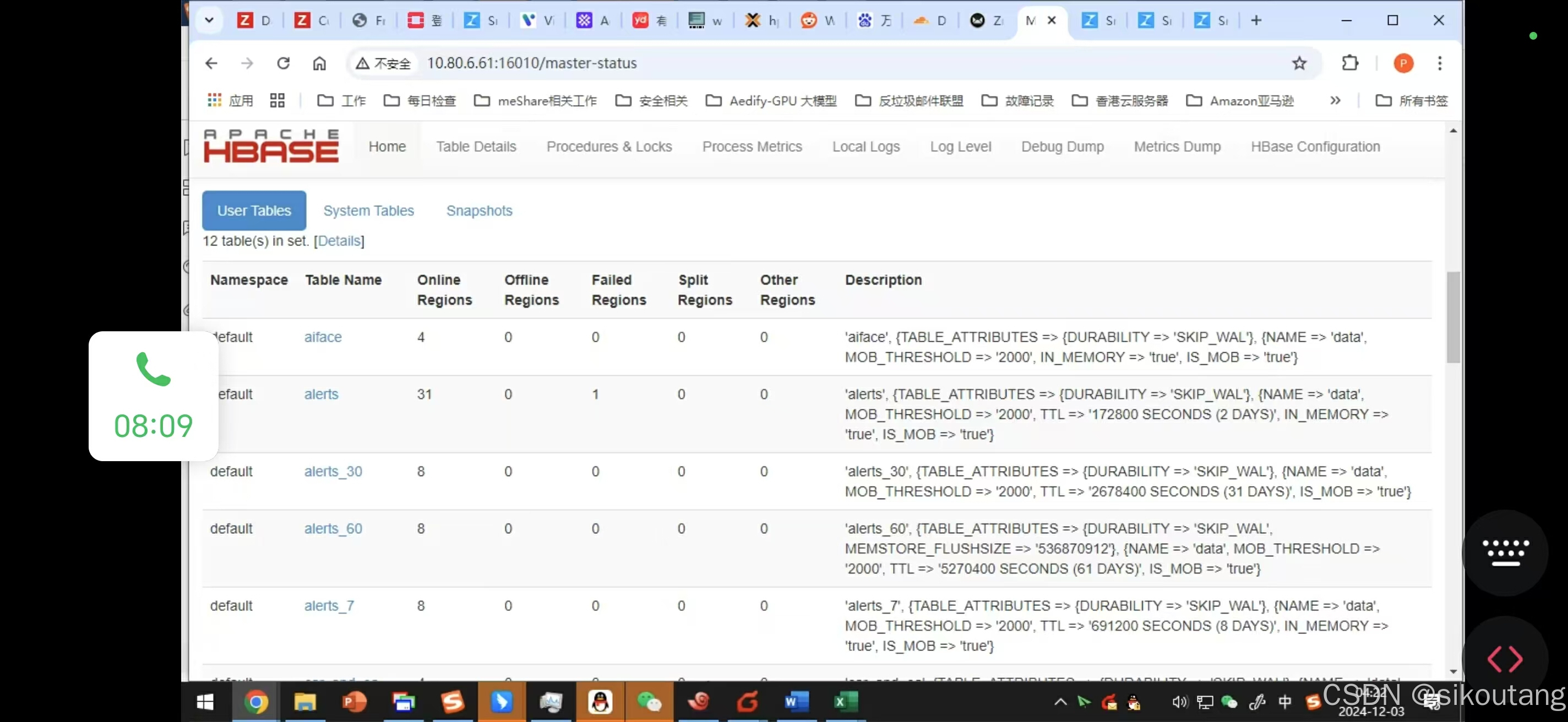
Task: Open the Chrome three-dot menu
Action: pyautogui.click(x=1440, y=63)
